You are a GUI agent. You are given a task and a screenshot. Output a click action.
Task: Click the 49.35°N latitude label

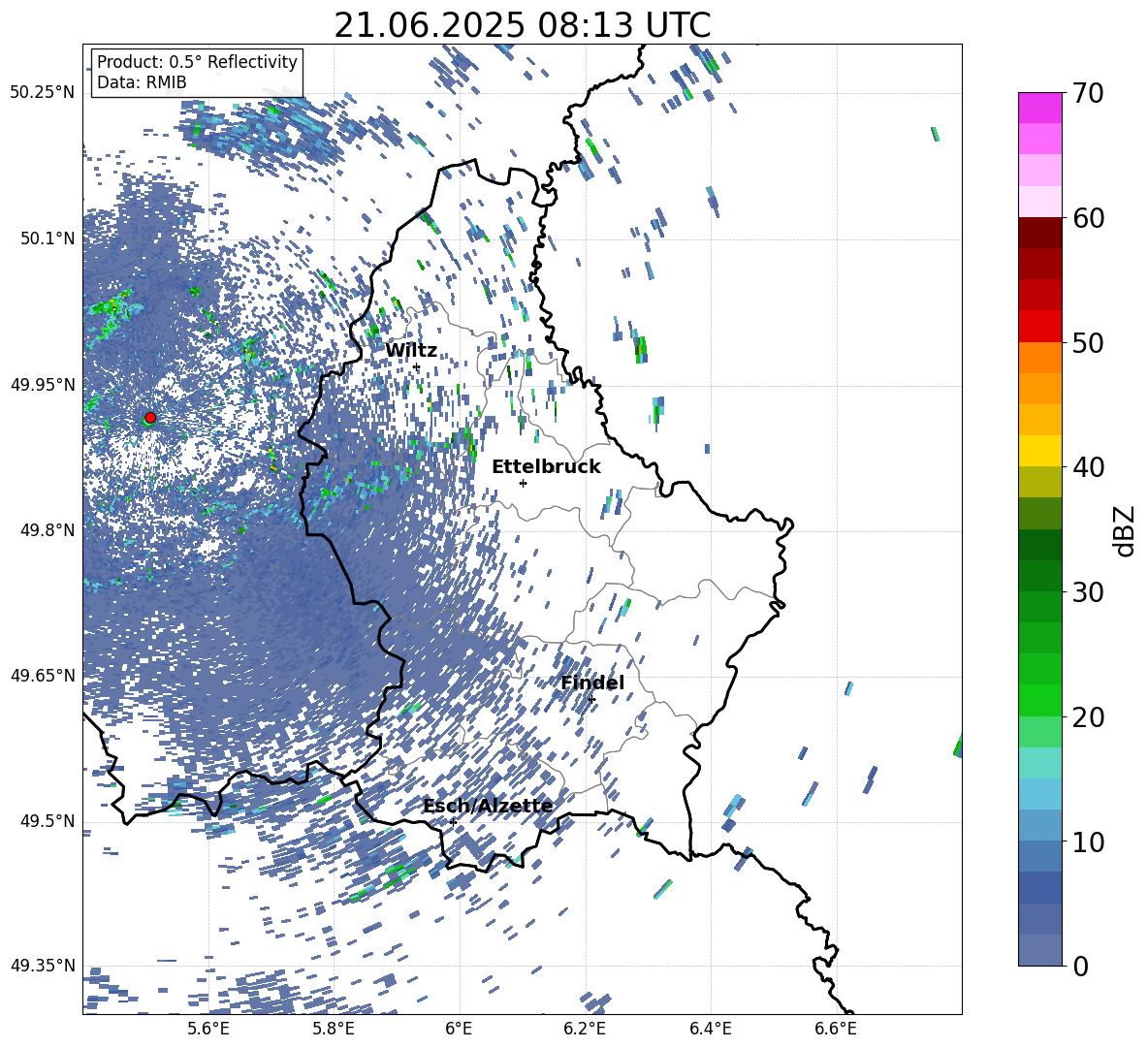click(43, 966)
